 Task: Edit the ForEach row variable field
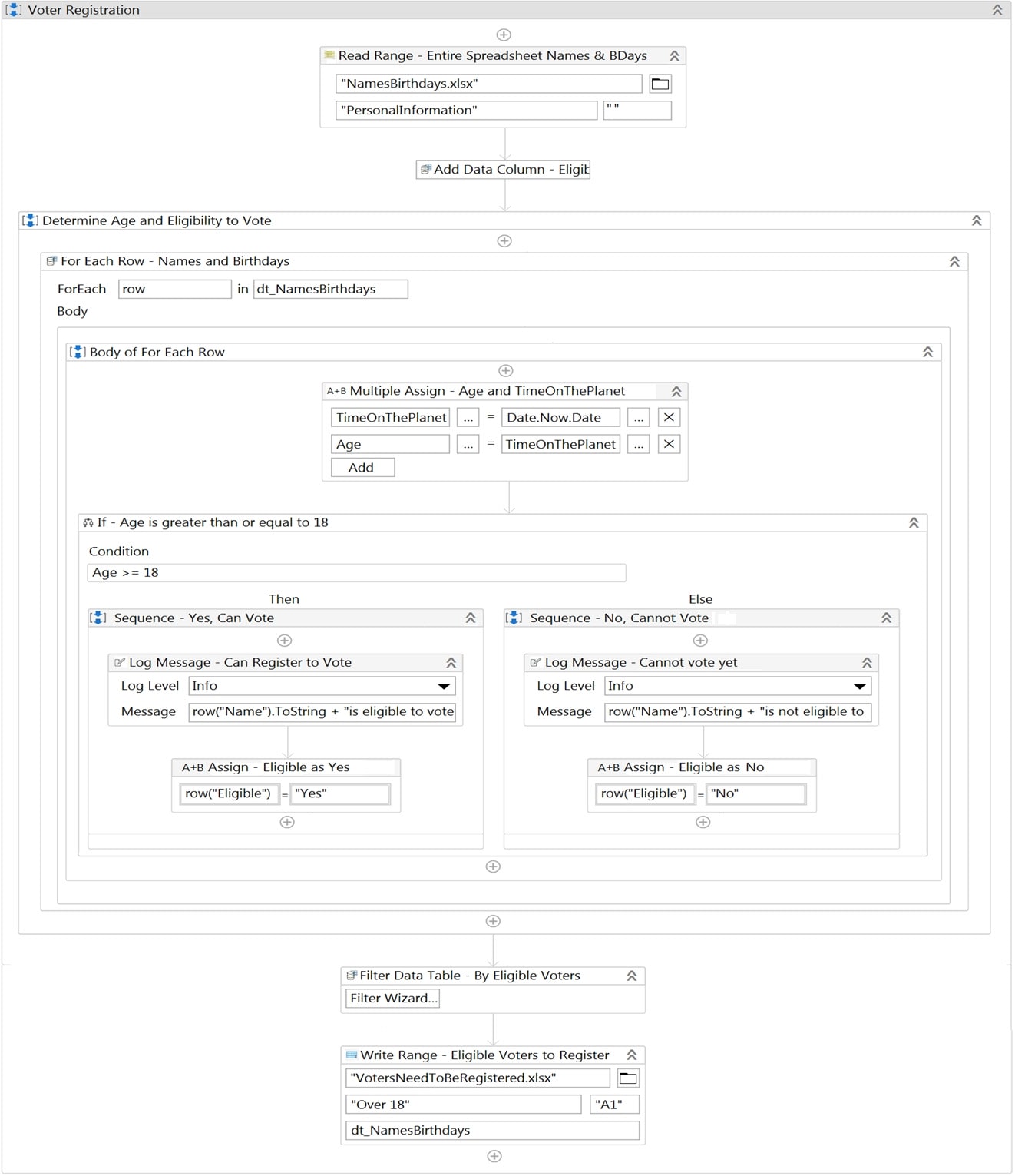pos(175,289)
